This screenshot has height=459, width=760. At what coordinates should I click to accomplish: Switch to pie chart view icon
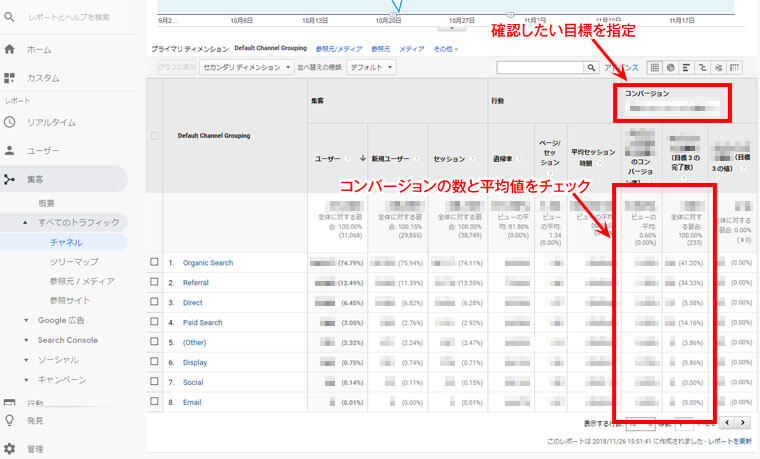[x=670, y=67]
